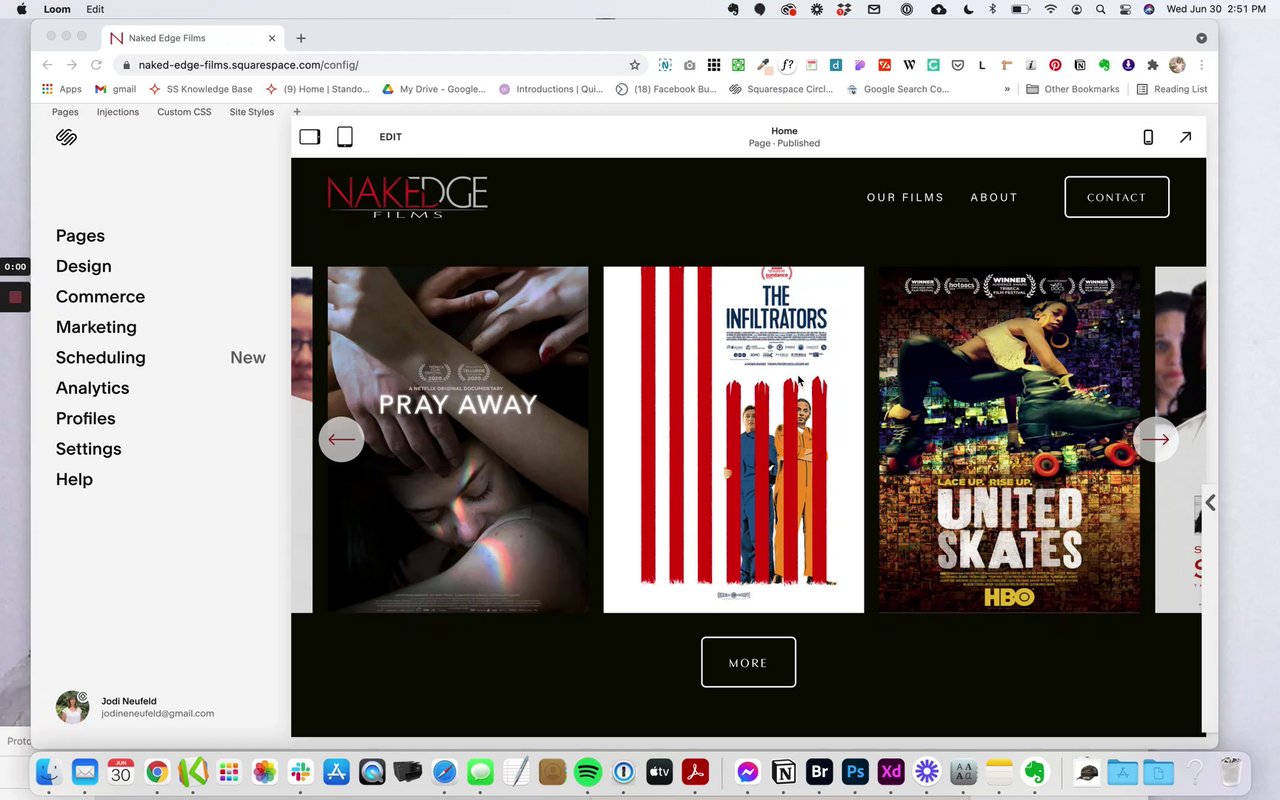This screenshot has width=1280, height=800.
Task: Click the right arrow on film gallery carousel
Action: tap(1156, 439)
